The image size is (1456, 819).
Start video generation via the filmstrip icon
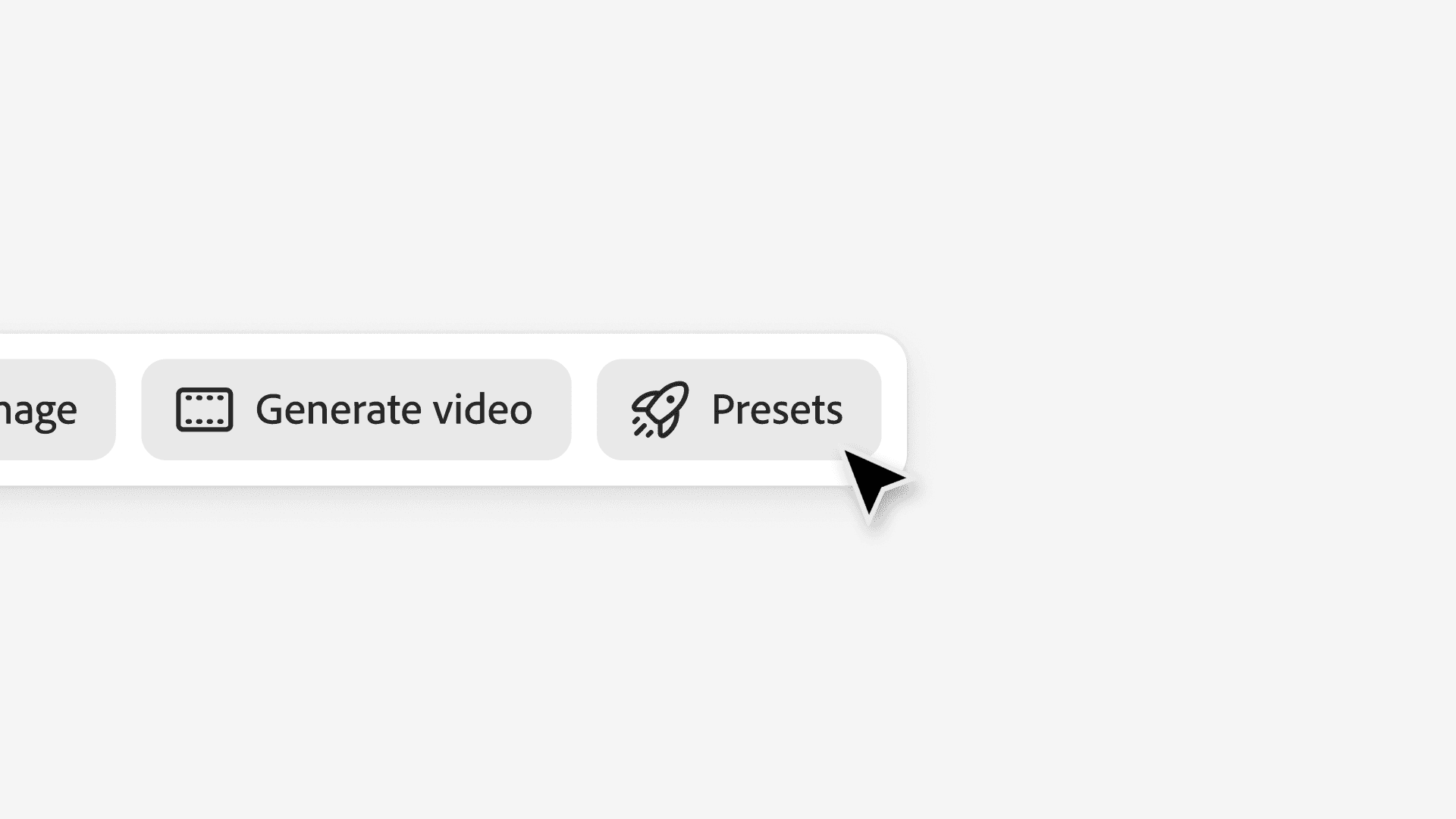[205, 409]
